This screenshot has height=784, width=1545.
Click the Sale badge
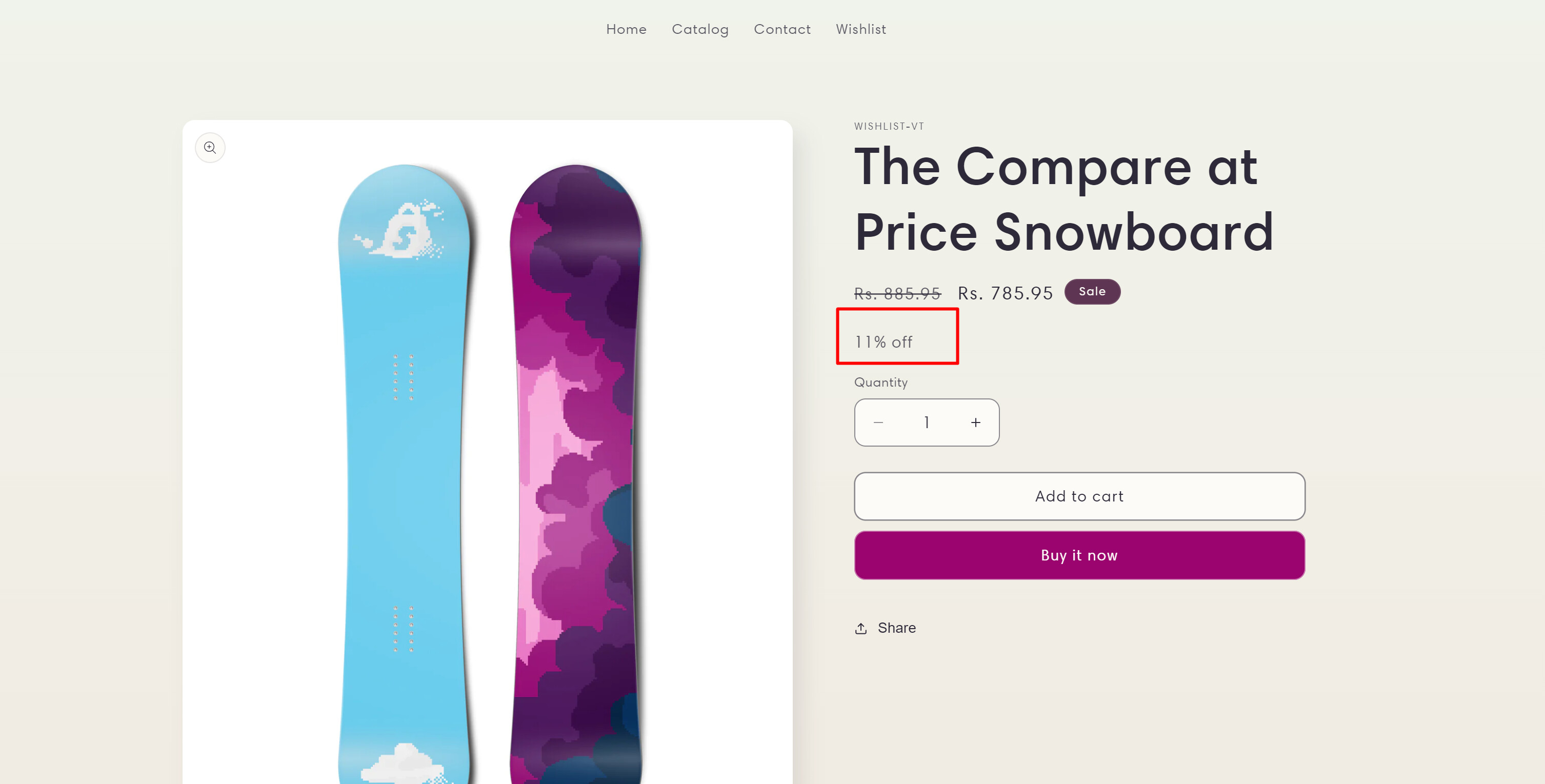coord(1092,292)
